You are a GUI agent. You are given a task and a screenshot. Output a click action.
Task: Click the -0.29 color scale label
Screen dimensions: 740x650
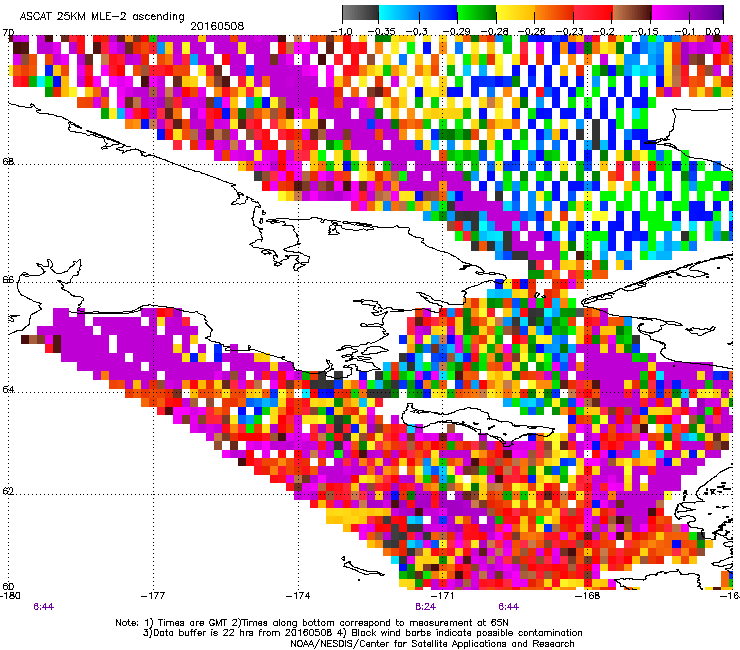coord(456,31)
